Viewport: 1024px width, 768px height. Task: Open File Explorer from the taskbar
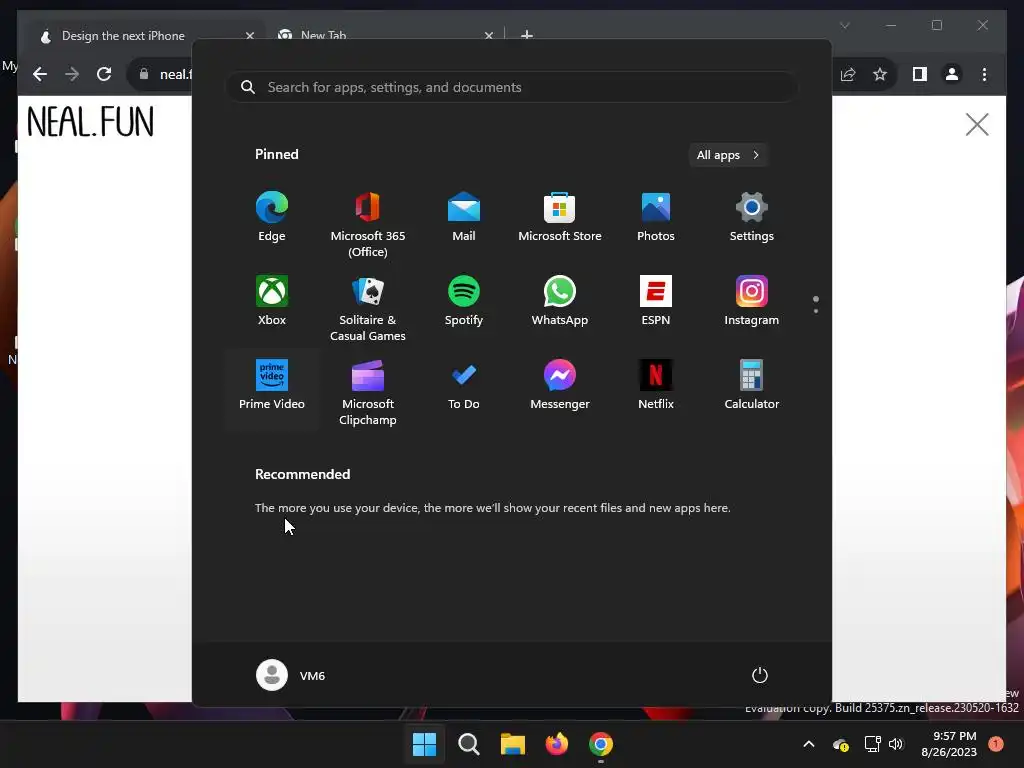(x=513, y=744)
